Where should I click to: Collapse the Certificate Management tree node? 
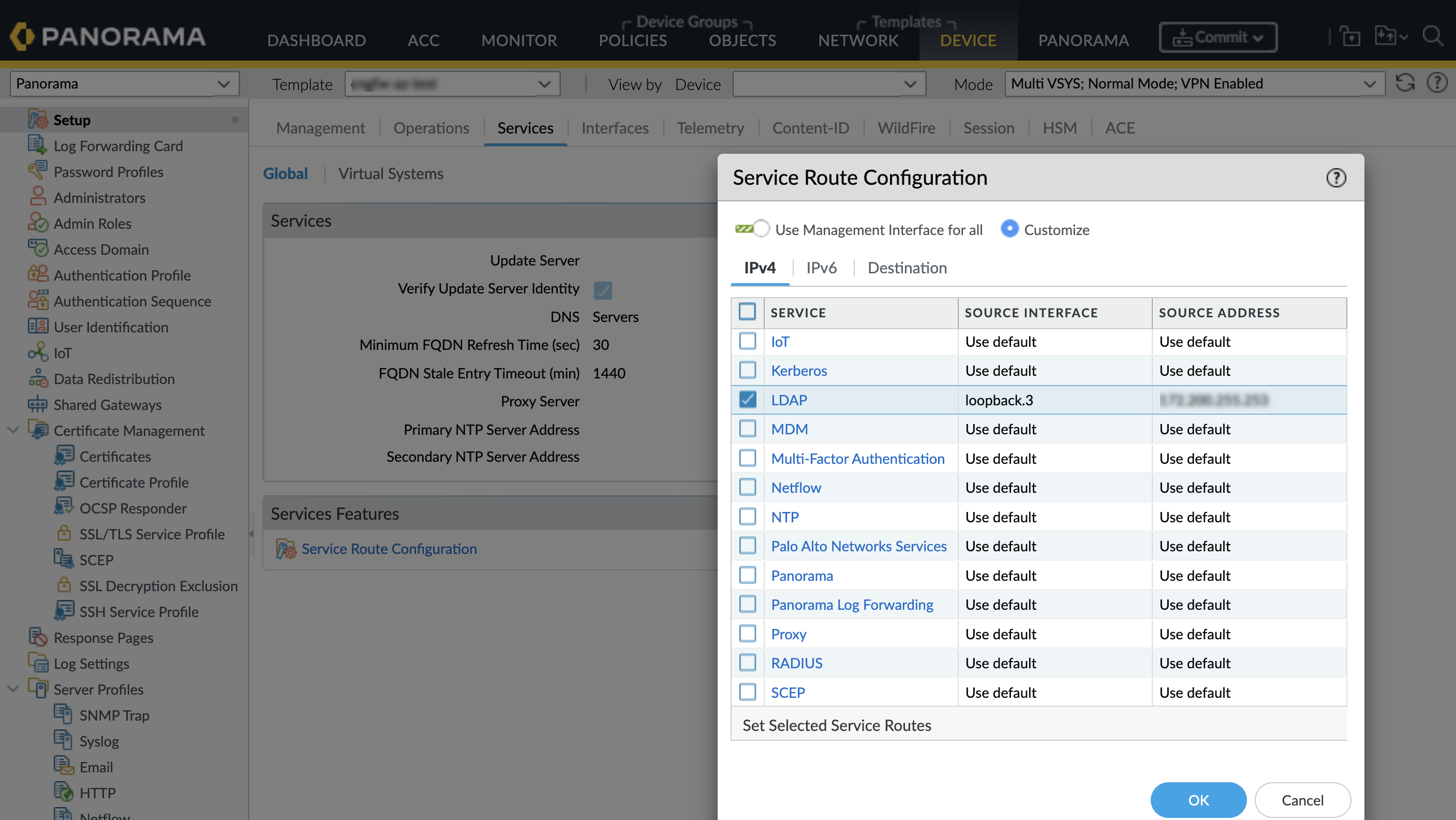(13, 430)
